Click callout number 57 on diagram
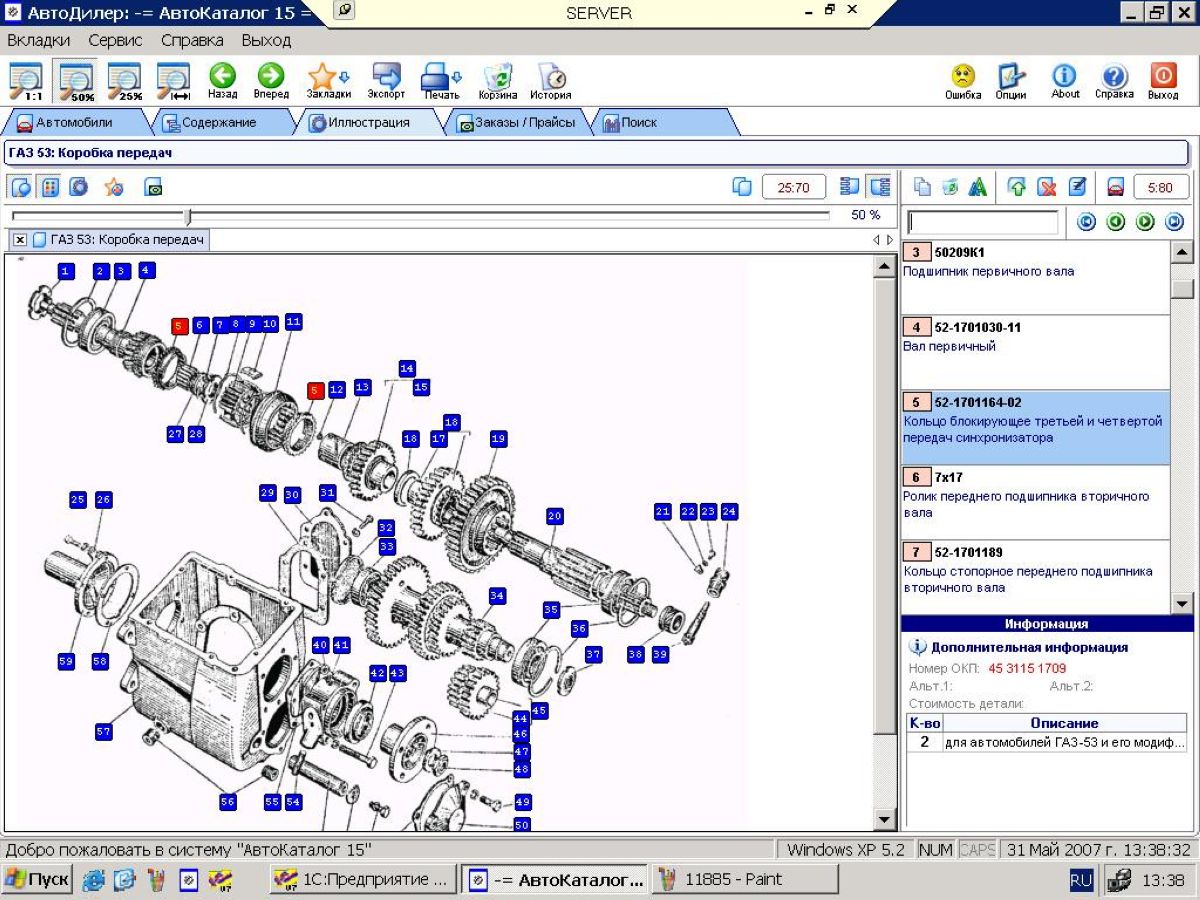The image size is (1200, 900). (103, 732)
